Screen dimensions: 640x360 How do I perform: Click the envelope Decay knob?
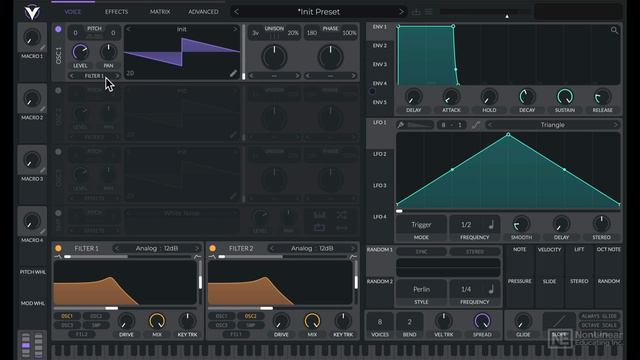click(x=527, y=97)
